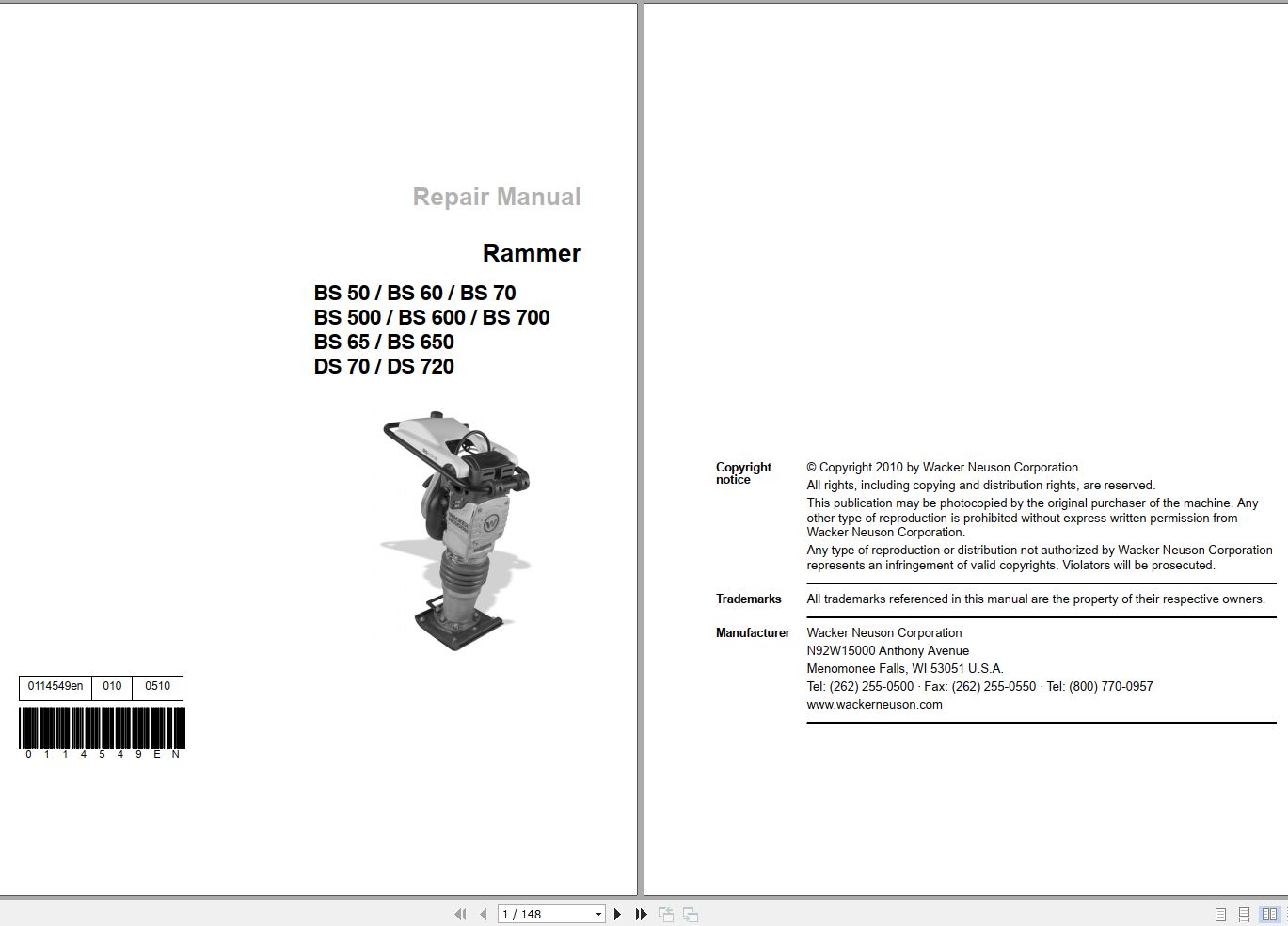Jump to the last page, page 148
Viewport: 1288px width, 926px height.
click(x=641, y=914)
